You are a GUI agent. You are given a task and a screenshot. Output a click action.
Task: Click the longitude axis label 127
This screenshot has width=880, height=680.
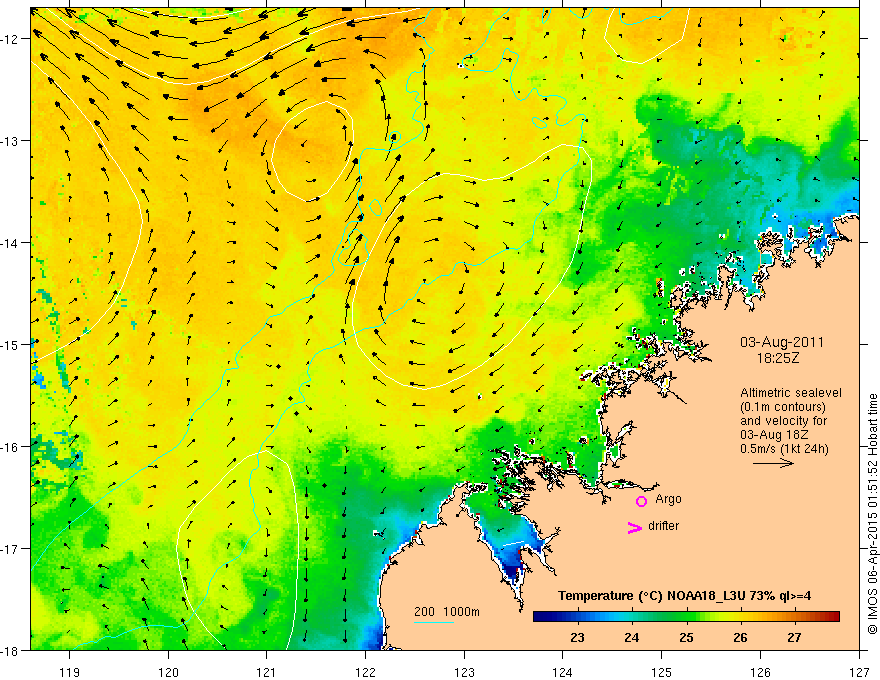tap(859, 672)
